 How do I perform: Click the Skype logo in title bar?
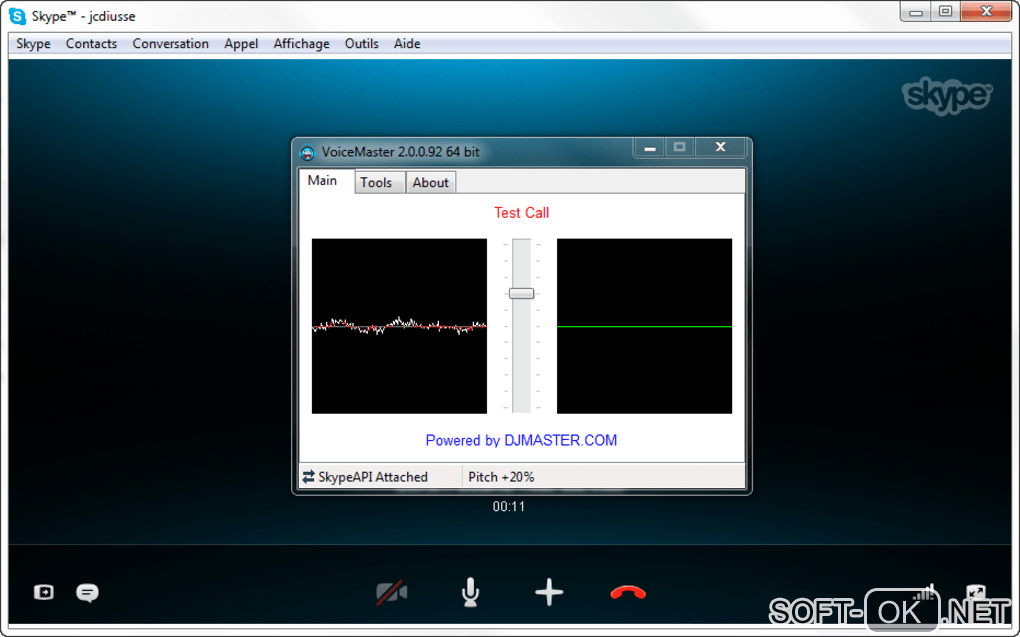18,16
